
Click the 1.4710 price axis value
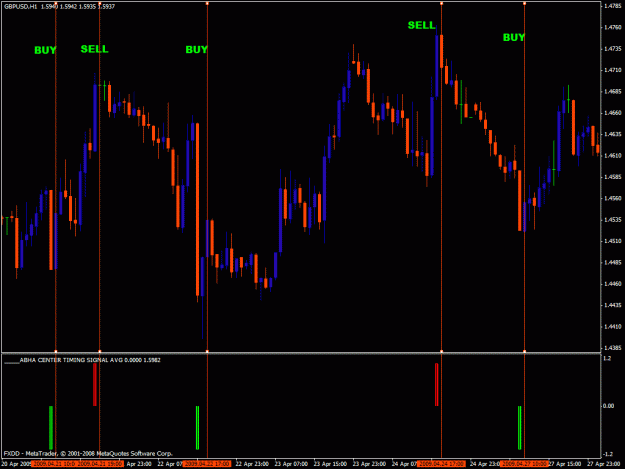pos(613,70)
